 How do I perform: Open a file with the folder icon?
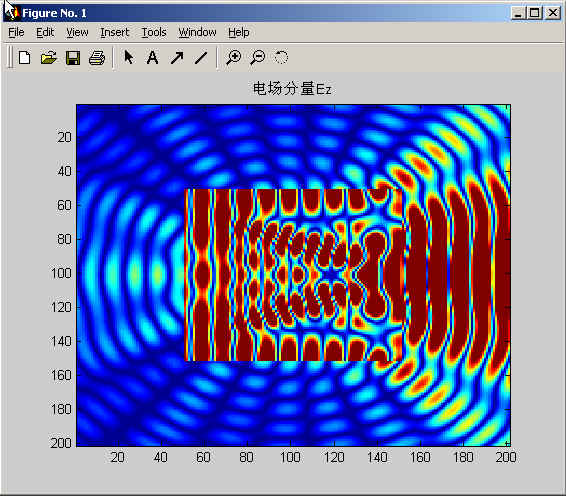point(49,57)
